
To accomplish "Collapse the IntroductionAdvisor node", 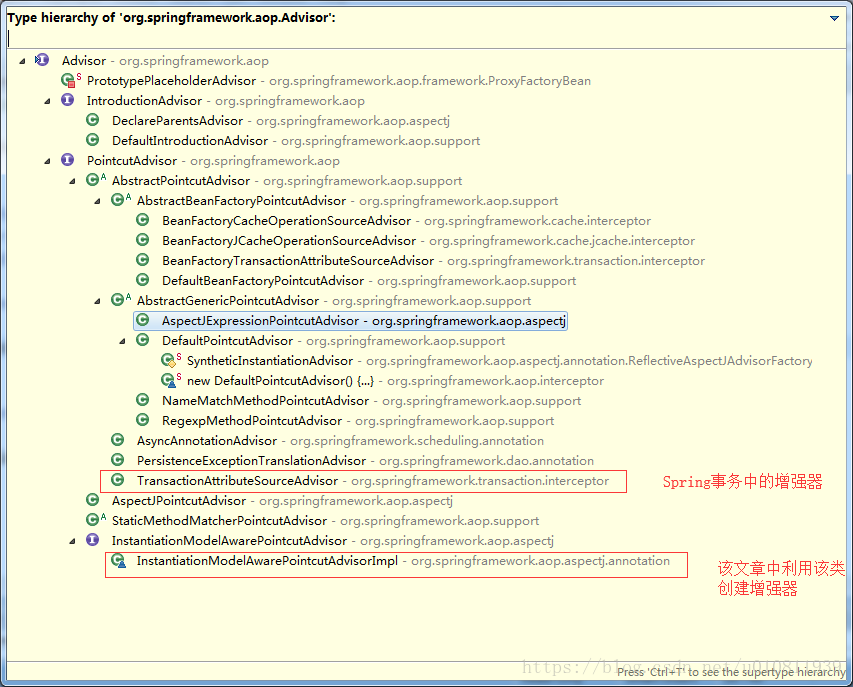I will click(x=47, y=101).
